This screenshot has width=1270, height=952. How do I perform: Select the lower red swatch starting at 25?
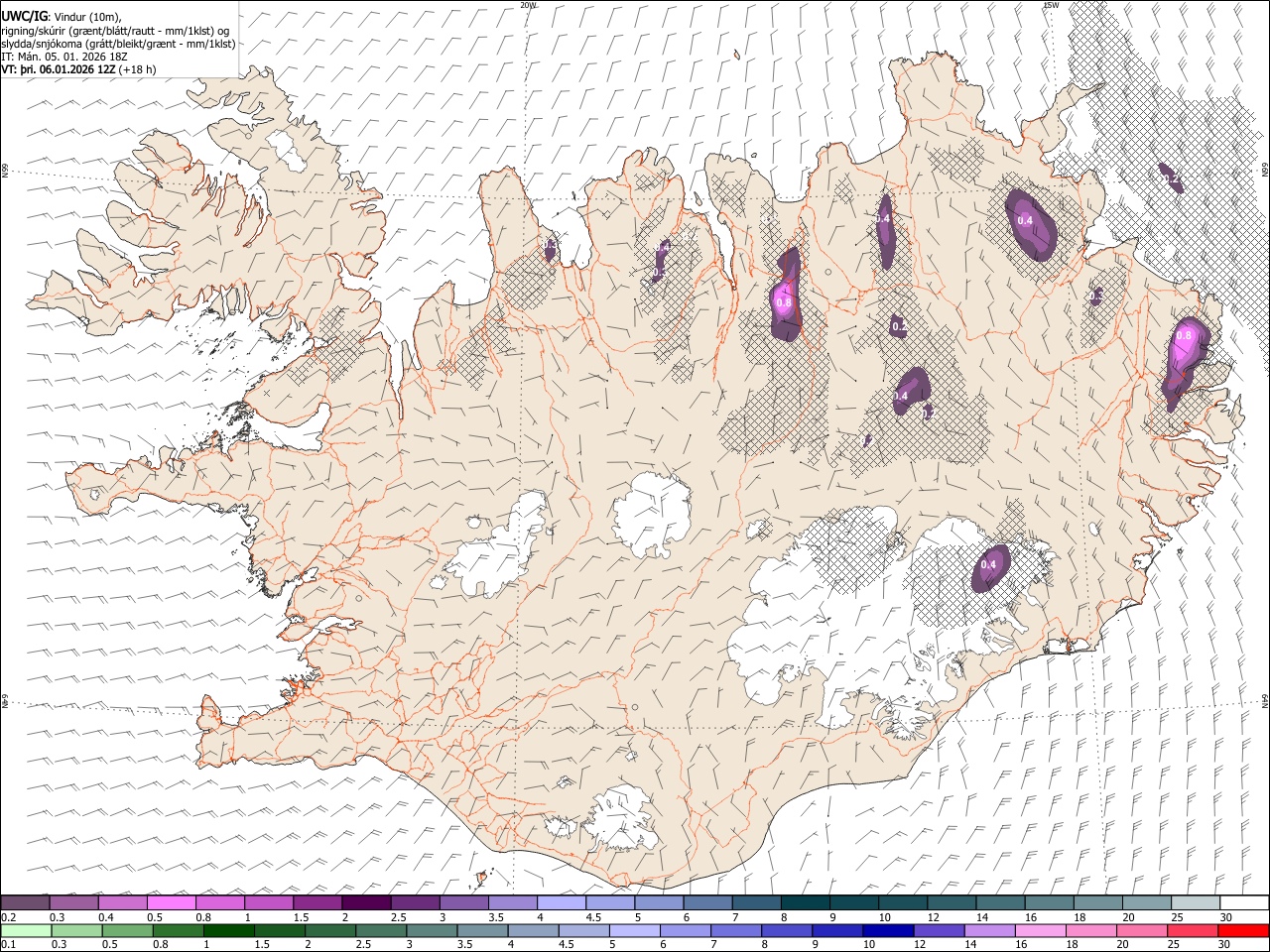coord(1194,930)
